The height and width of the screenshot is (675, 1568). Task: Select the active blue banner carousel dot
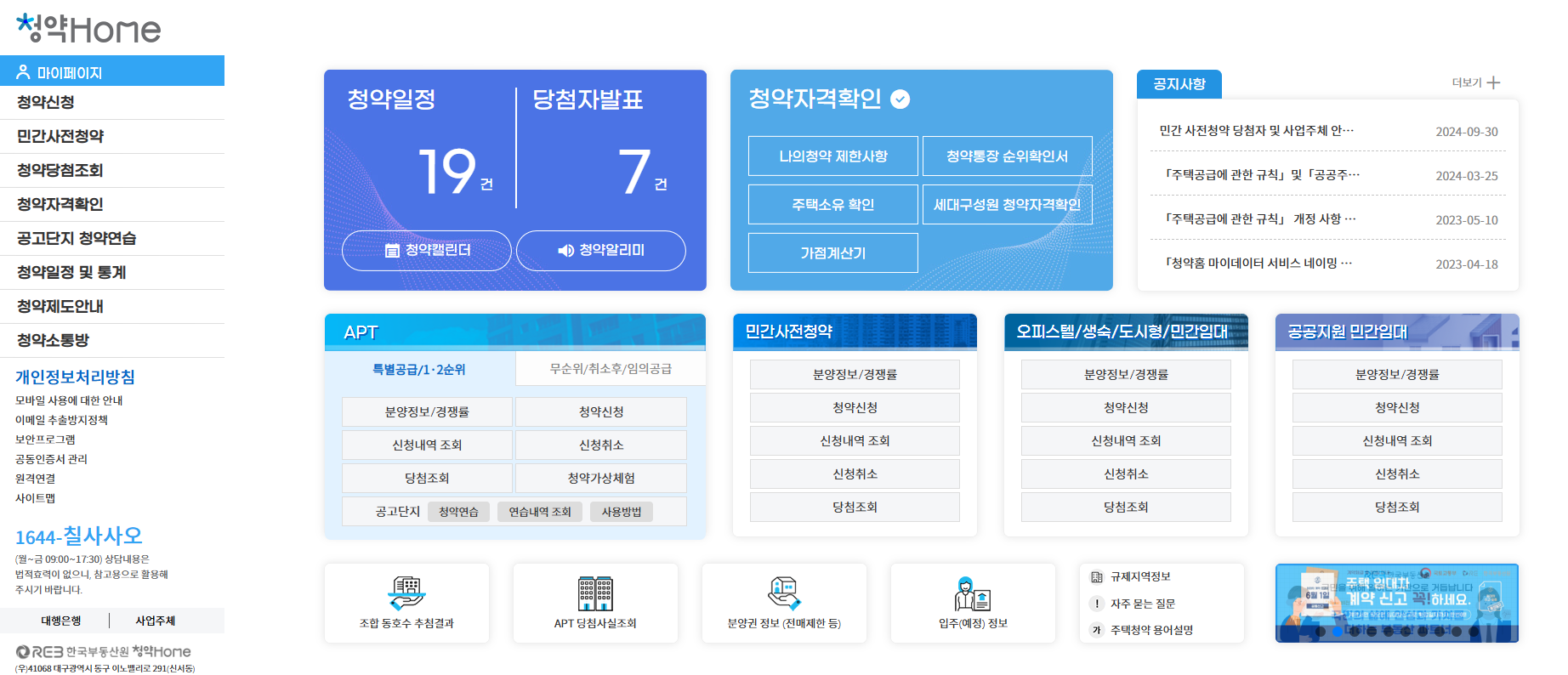pos(1338,632)
